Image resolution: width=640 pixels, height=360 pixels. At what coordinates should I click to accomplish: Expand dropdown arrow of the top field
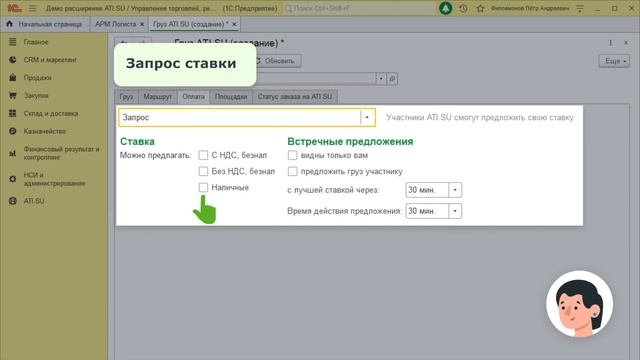click(381, 78)
